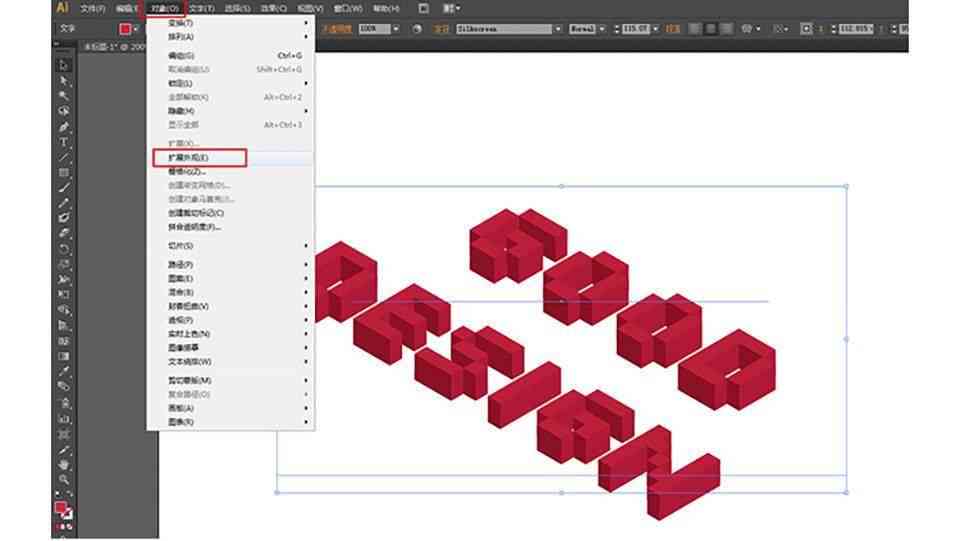Screen dimensions: 960x541
Task: Select the Gradient tool
Action: coord(64,356)
